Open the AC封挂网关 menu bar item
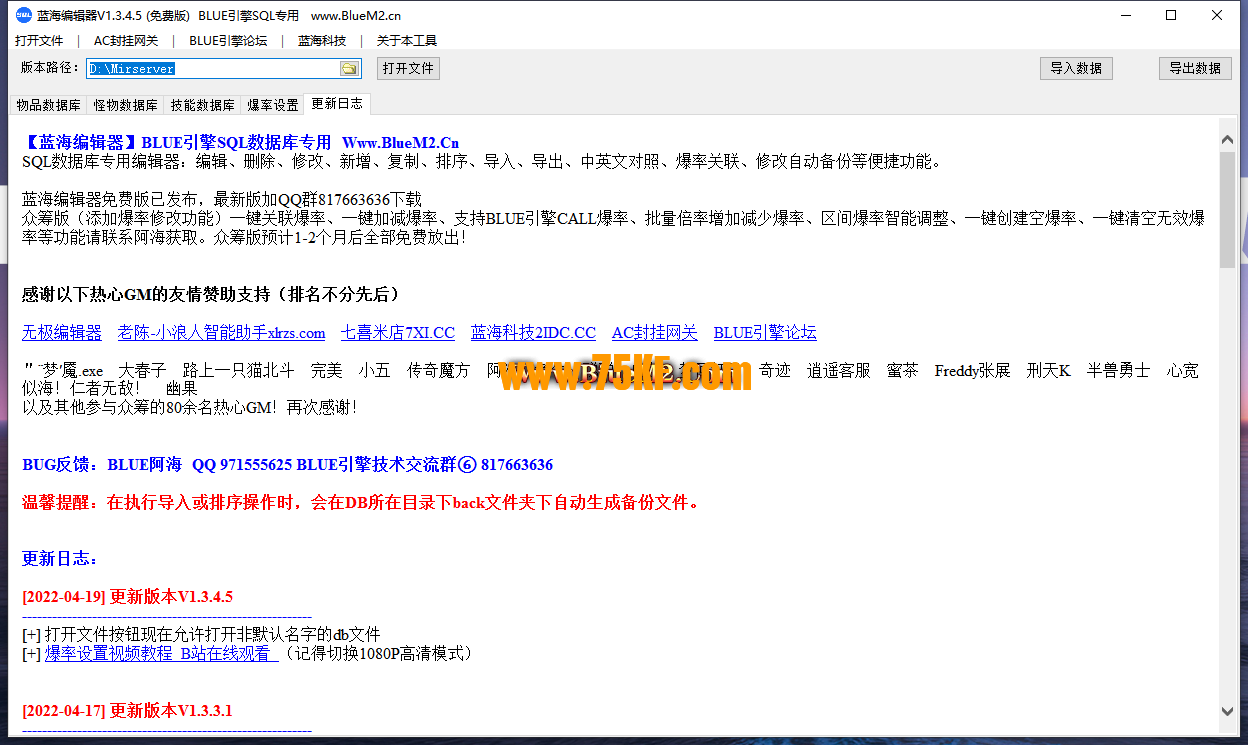 pos(126,41)
